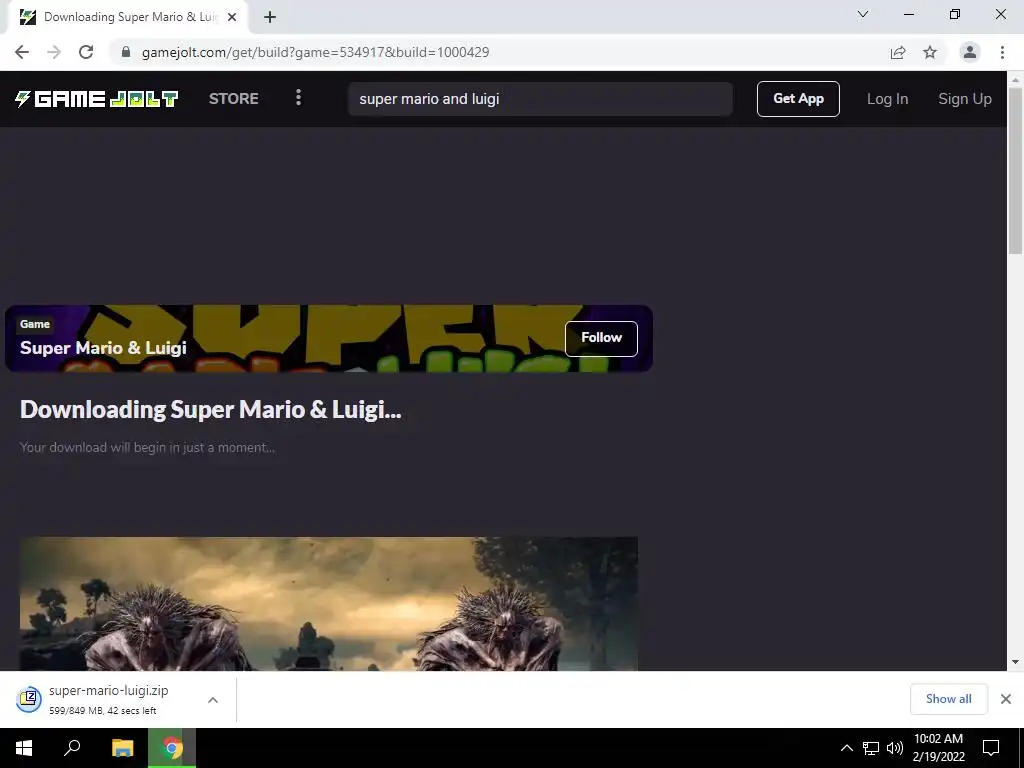1024x768 pixels.
Task: Open the three-dot menu beside STORE
Action: tap(298, 98)
